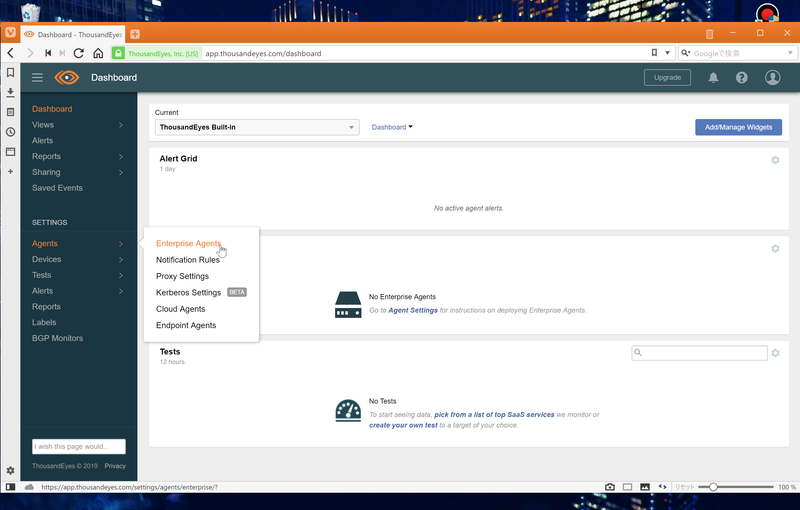Toggle the page tiling icon in status bar
Viewport: 800px width, 510px height.
coord(628,487)
